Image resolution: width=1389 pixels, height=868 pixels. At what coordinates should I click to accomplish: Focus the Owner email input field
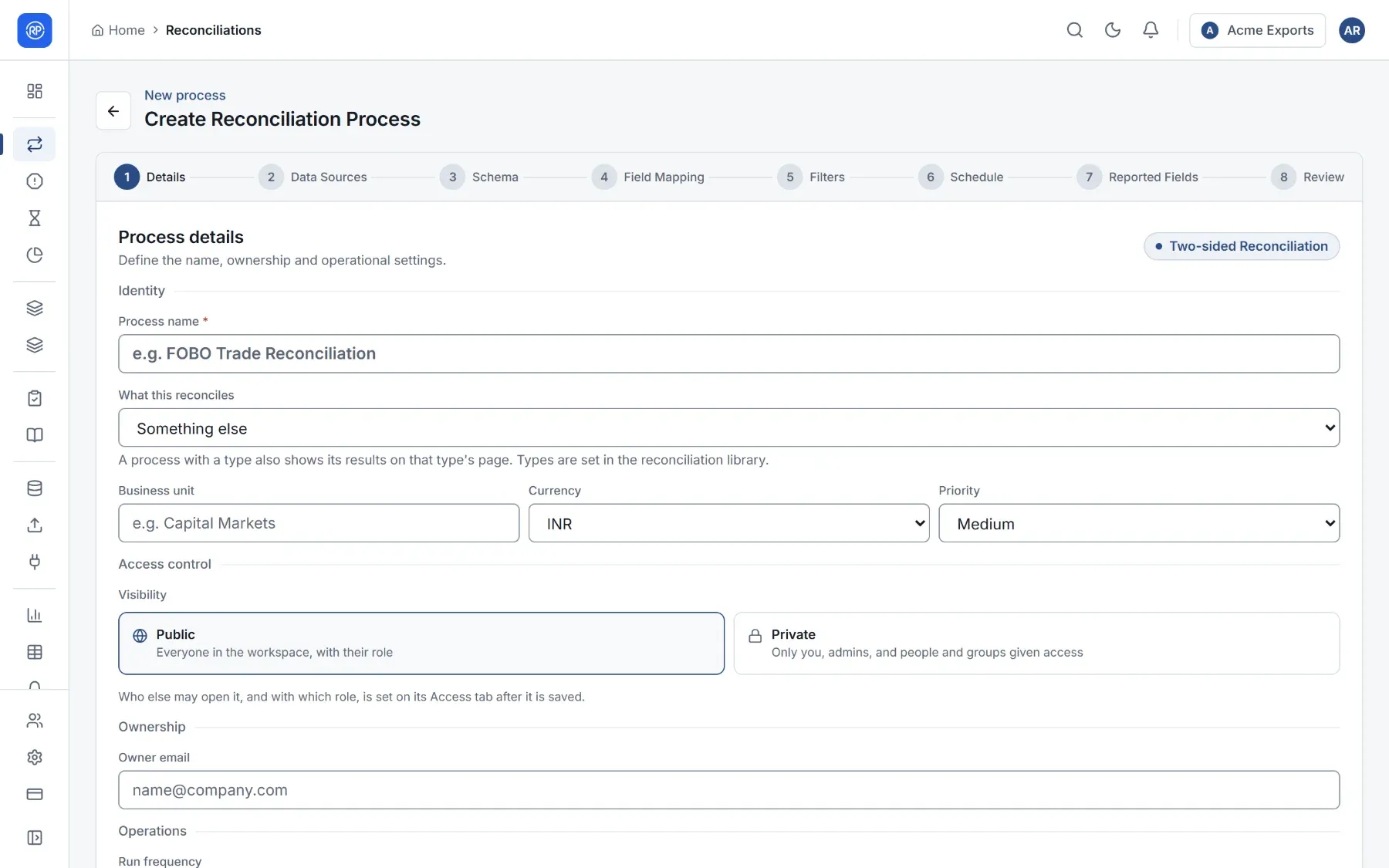pos(729,790)
